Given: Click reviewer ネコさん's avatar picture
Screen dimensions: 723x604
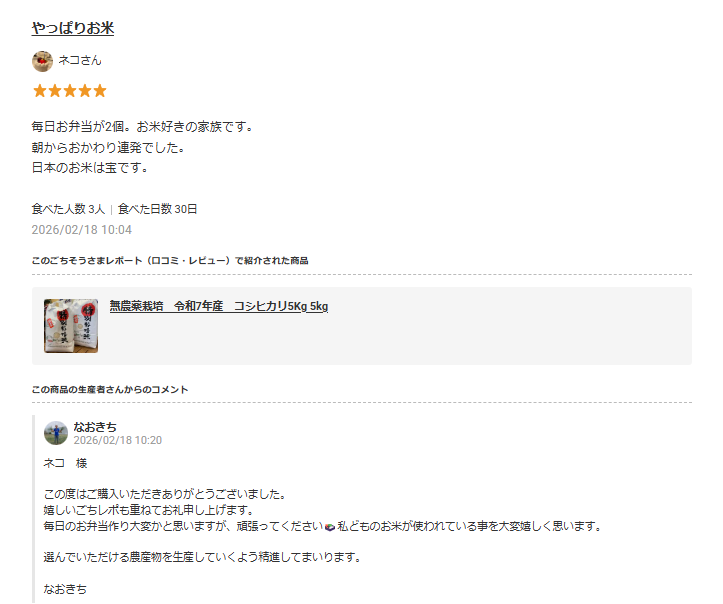Looking at the screenshot, I should pos(42,61).
